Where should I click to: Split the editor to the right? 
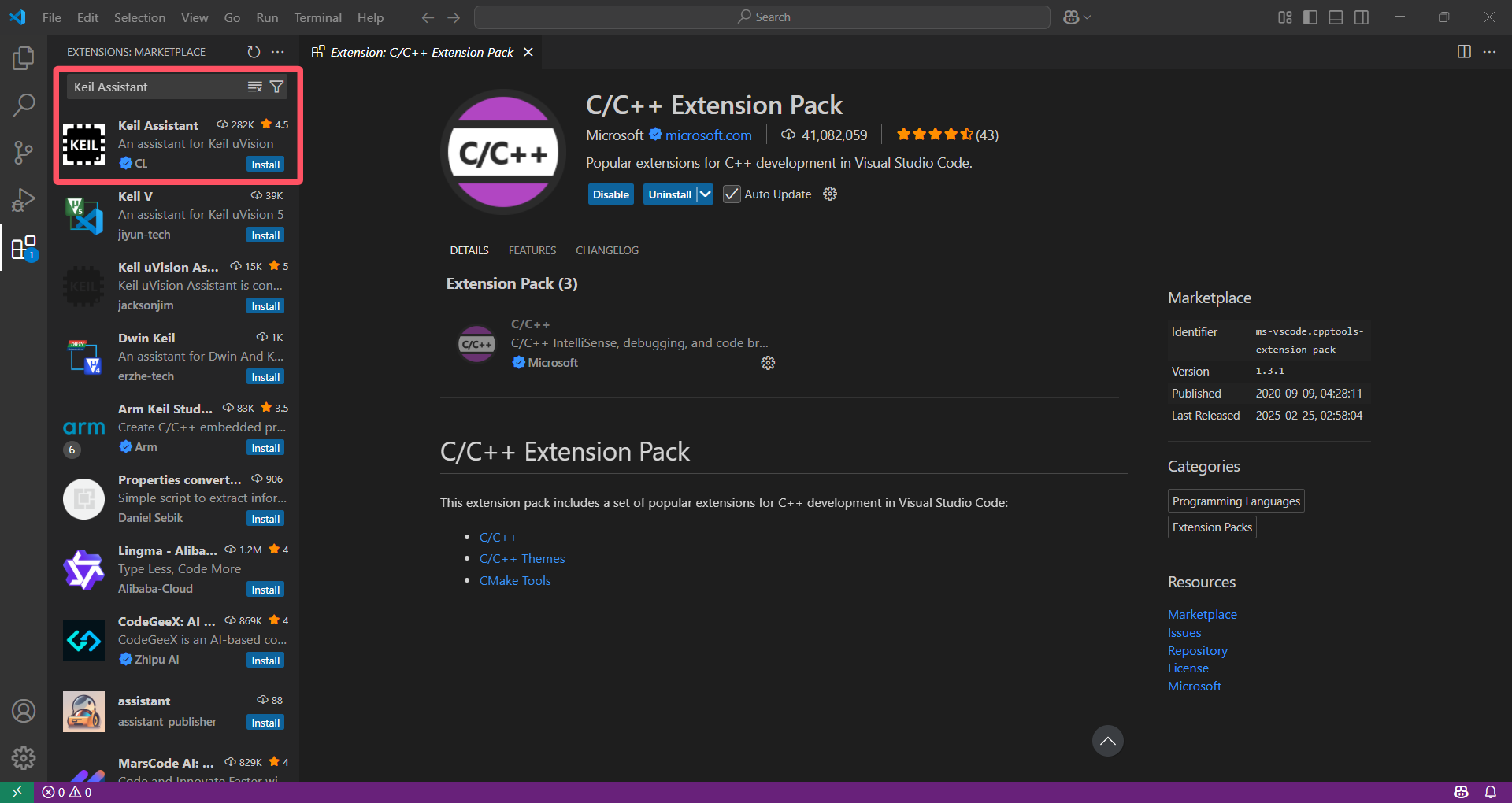pyautogui.click(x=1464, y=52)
